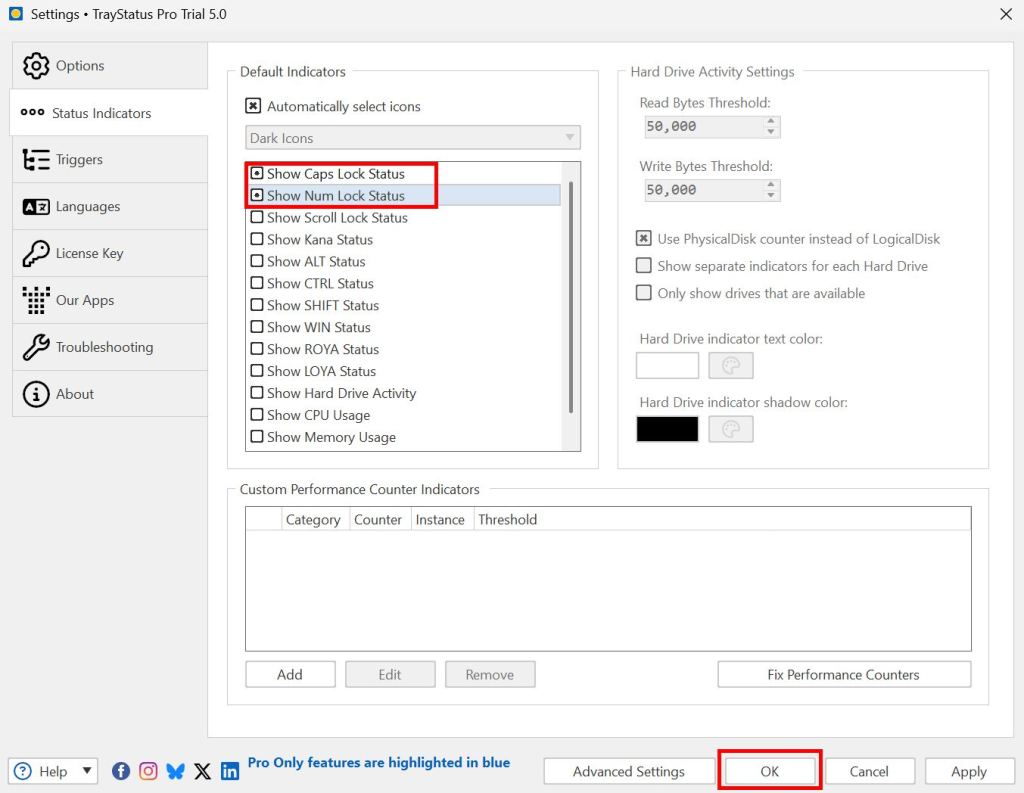The height and width of the screenshot is (793, 1024).
Task: Toggle Show Caps Lock Status checkbox
Action: (x=257, y=174)
